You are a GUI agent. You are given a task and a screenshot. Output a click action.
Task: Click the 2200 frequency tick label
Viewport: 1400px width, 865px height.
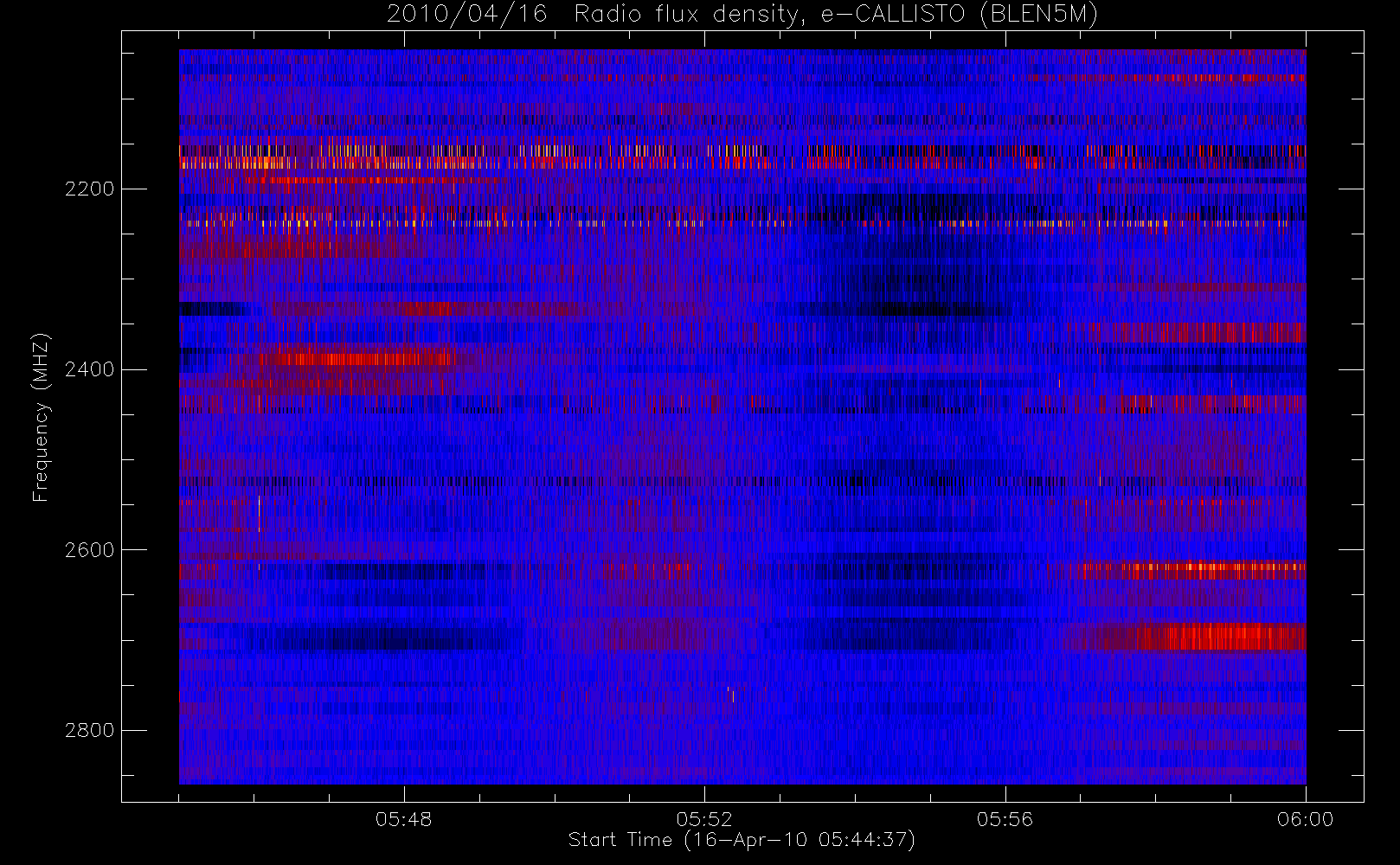point(89,189)
